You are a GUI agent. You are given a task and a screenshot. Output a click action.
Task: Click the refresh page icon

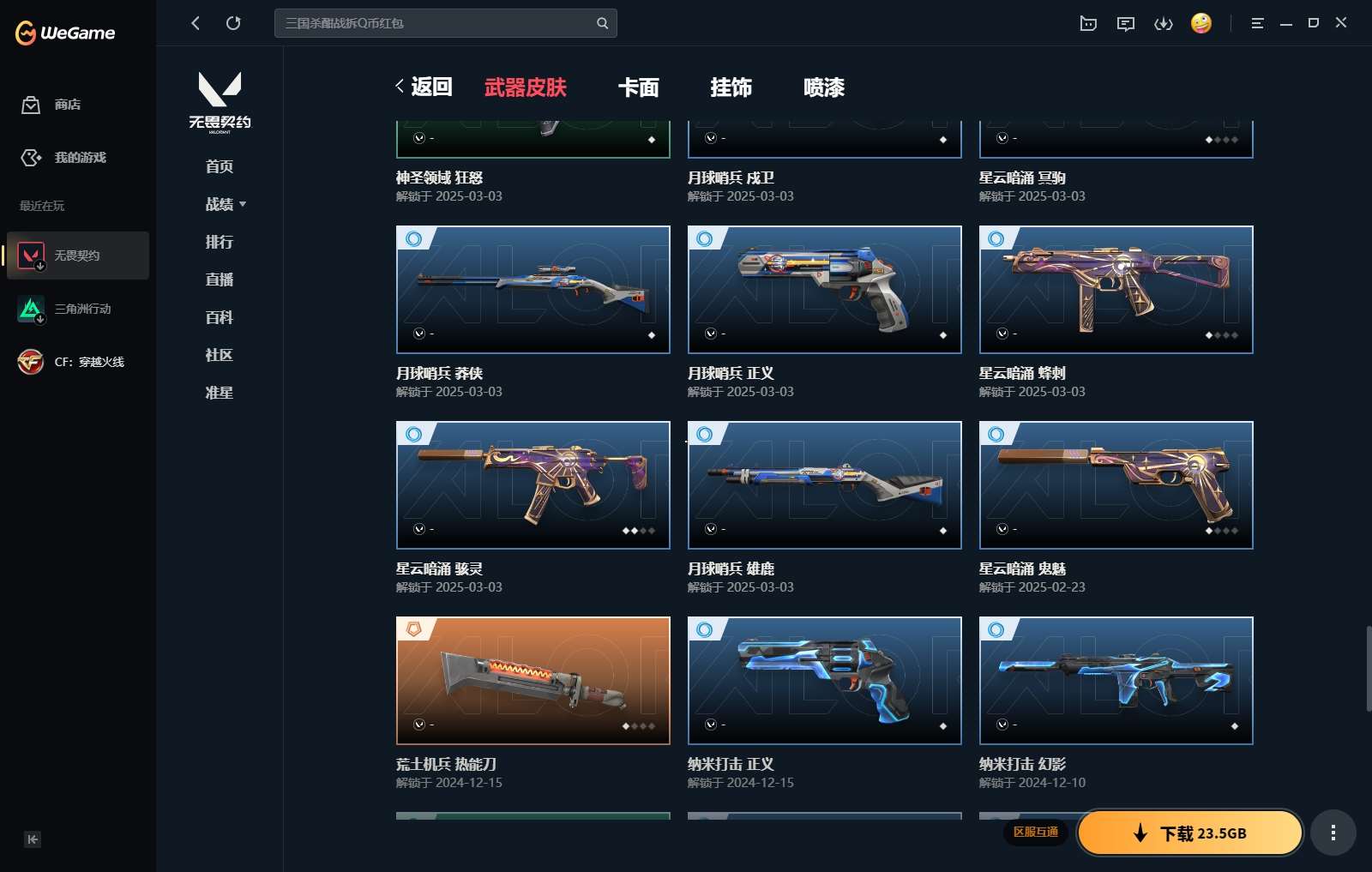233,23
